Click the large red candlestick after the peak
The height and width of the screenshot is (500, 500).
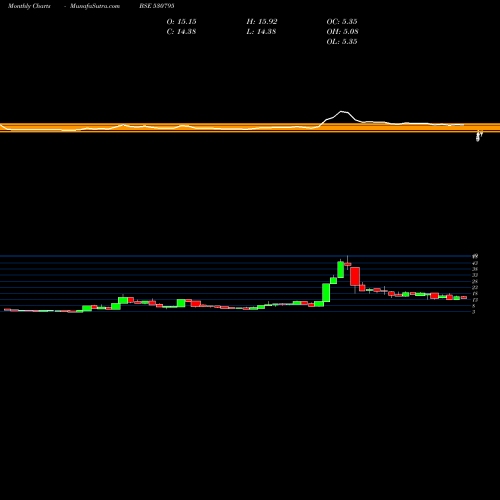point(355,276)
